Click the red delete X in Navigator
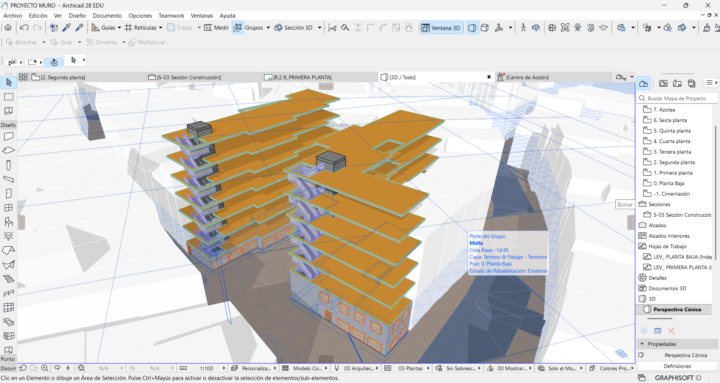The width and height of the screenshot is (720, 383). coord(671,331)
